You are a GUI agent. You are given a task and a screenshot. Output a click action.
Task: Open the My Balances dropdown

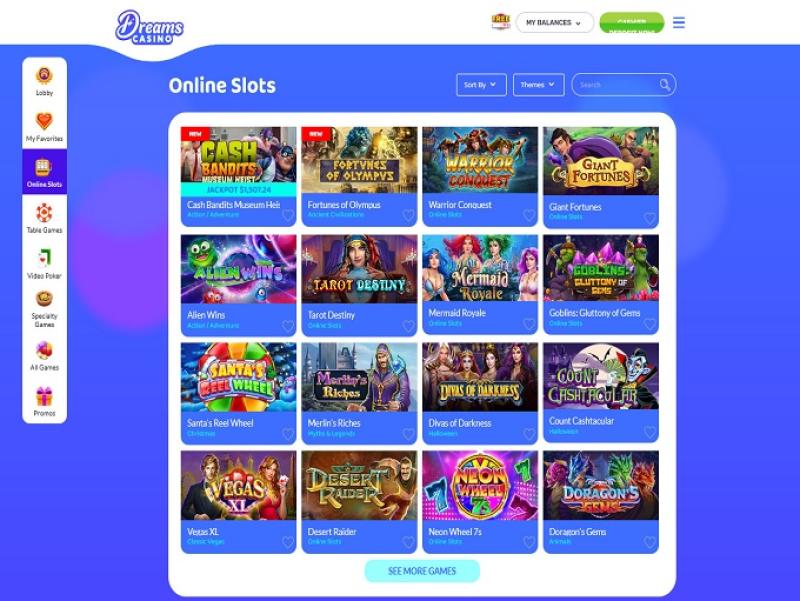555,22
